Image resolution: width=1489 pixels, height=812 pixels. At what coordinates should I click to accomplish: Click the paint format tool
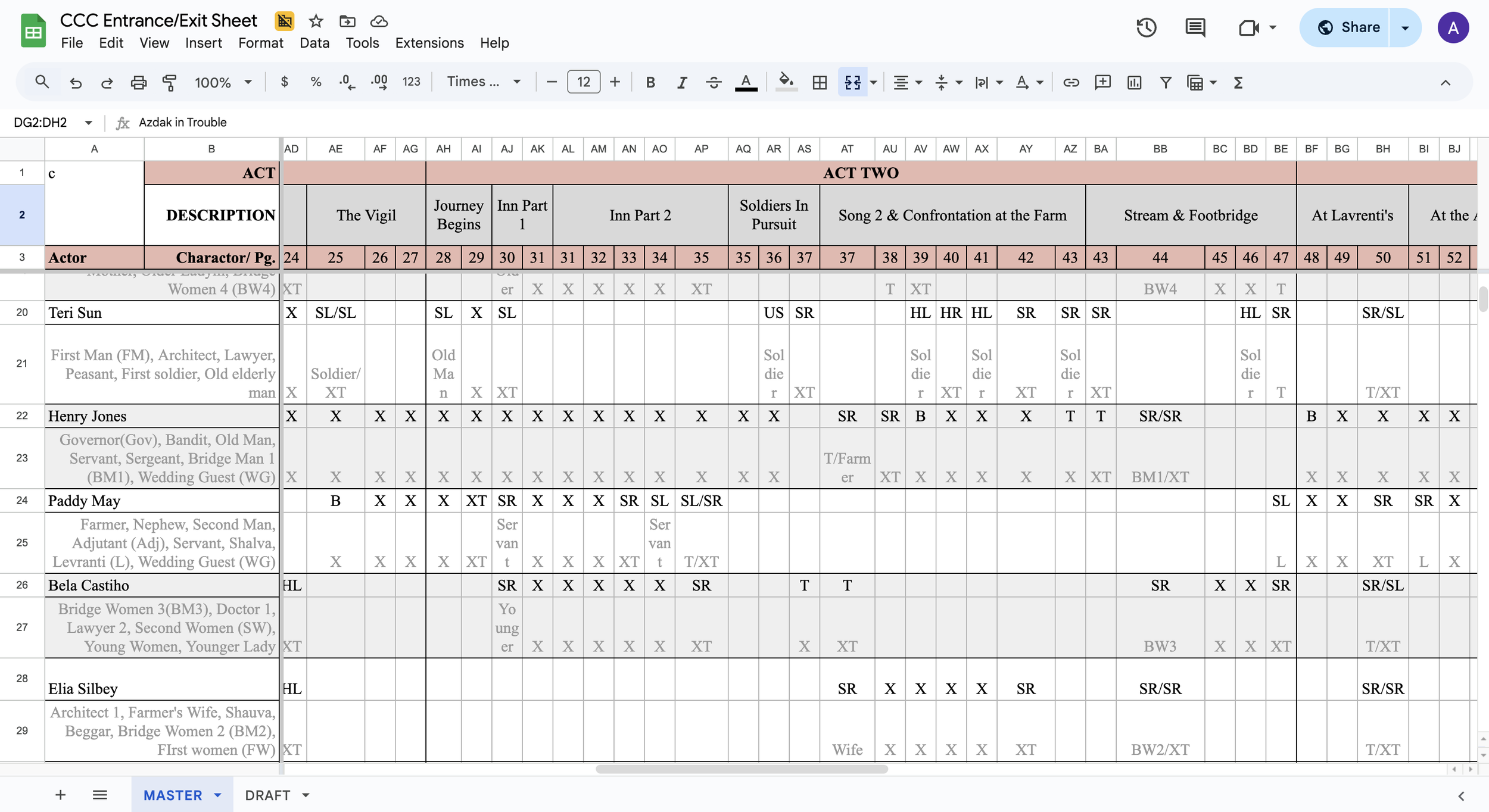(170, 82)
